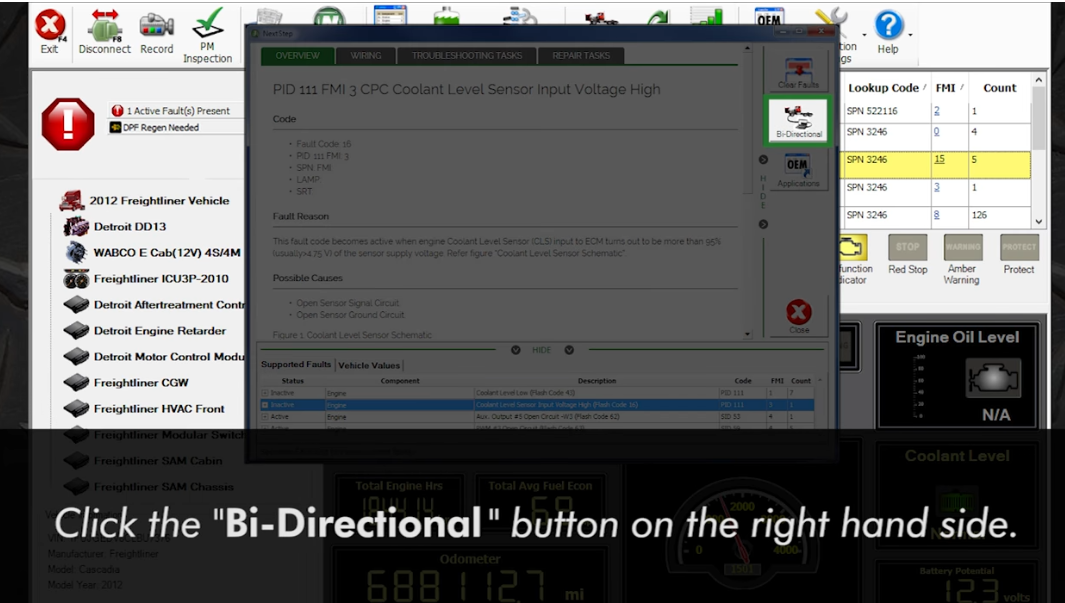The image size is (1065, 603).
Task: Click the red Close button in dialog
Action: 799,316
